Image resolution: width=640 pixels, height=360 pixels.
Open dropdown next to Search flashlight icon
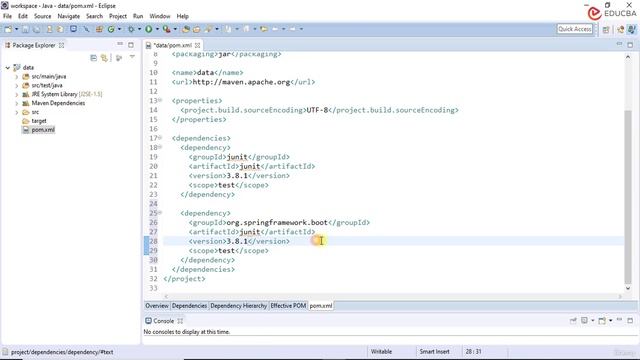217,29
